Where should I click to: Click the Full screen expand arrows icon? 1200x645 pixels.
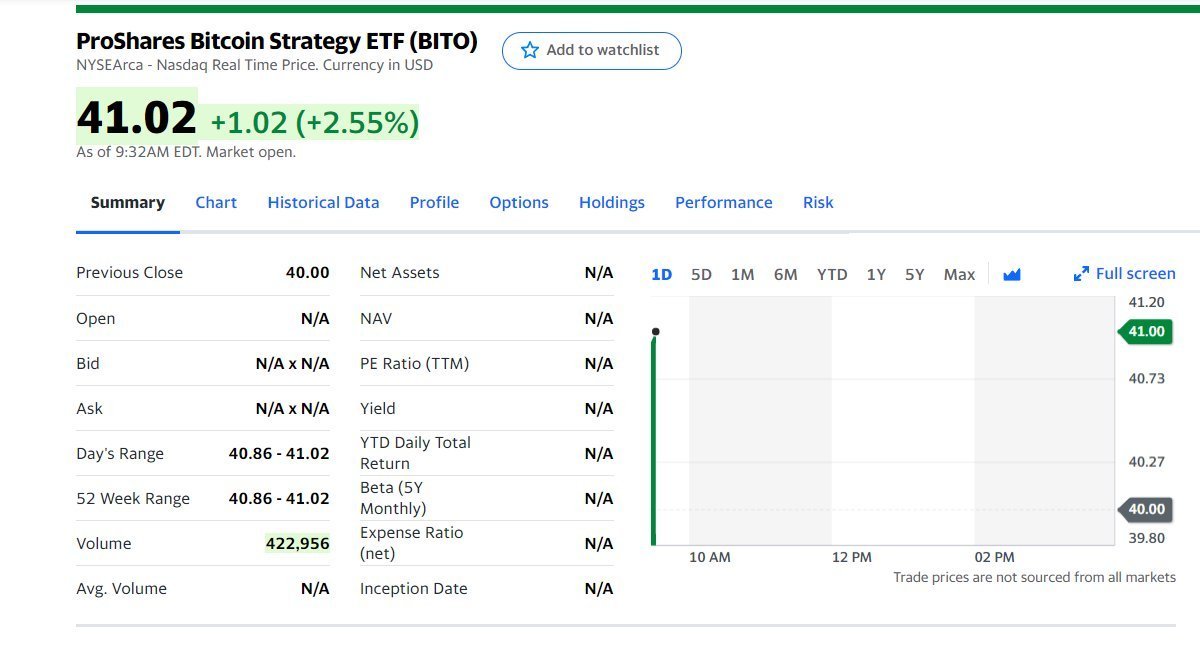pyautogui.click(x=1081, y=274)
